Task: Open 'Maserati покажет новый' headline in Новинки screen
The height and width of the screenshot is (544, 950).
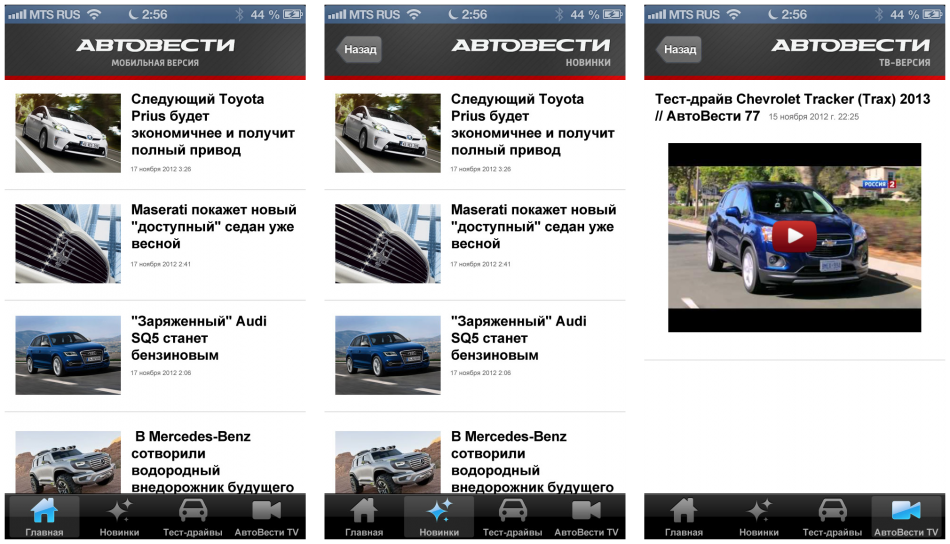Action: (x=534, y=227)
